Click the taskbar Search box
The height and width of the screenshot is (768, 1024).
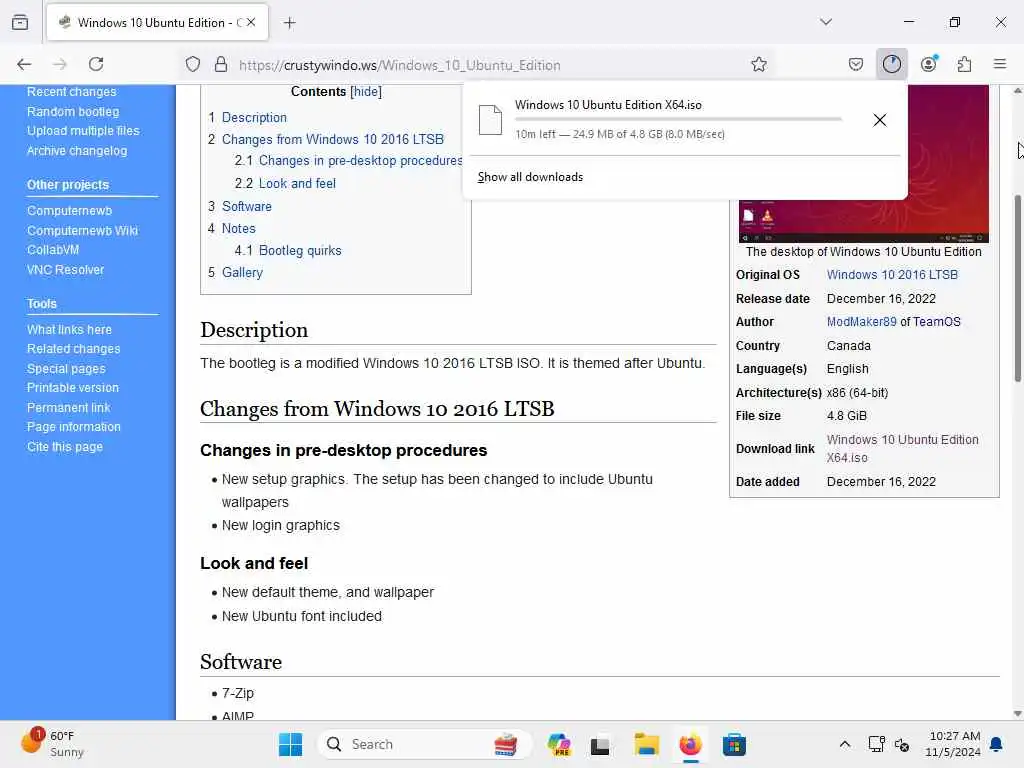coord(424,744)
